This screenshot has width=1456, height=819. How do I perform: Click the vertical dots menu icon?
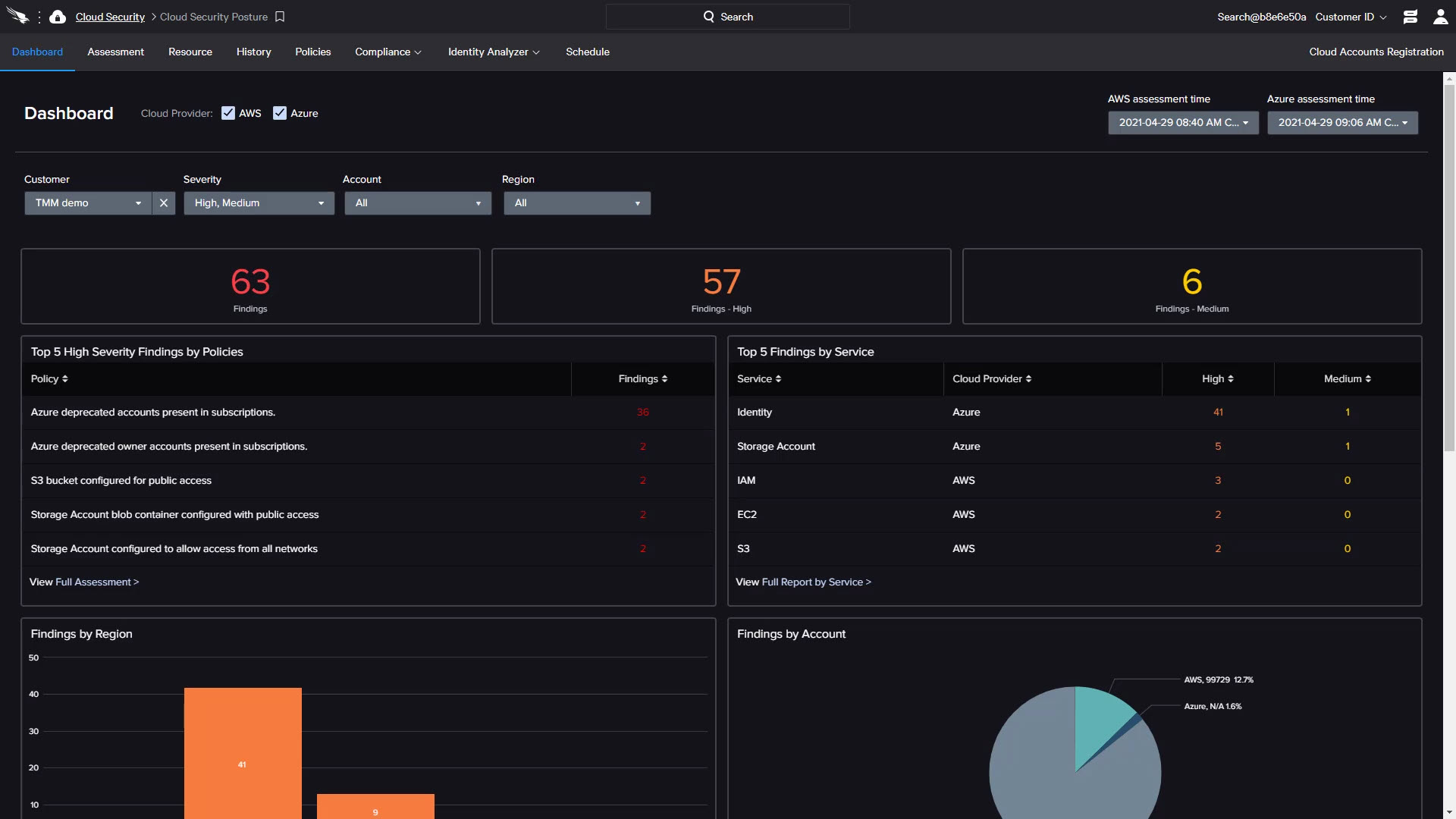(39, 17)
